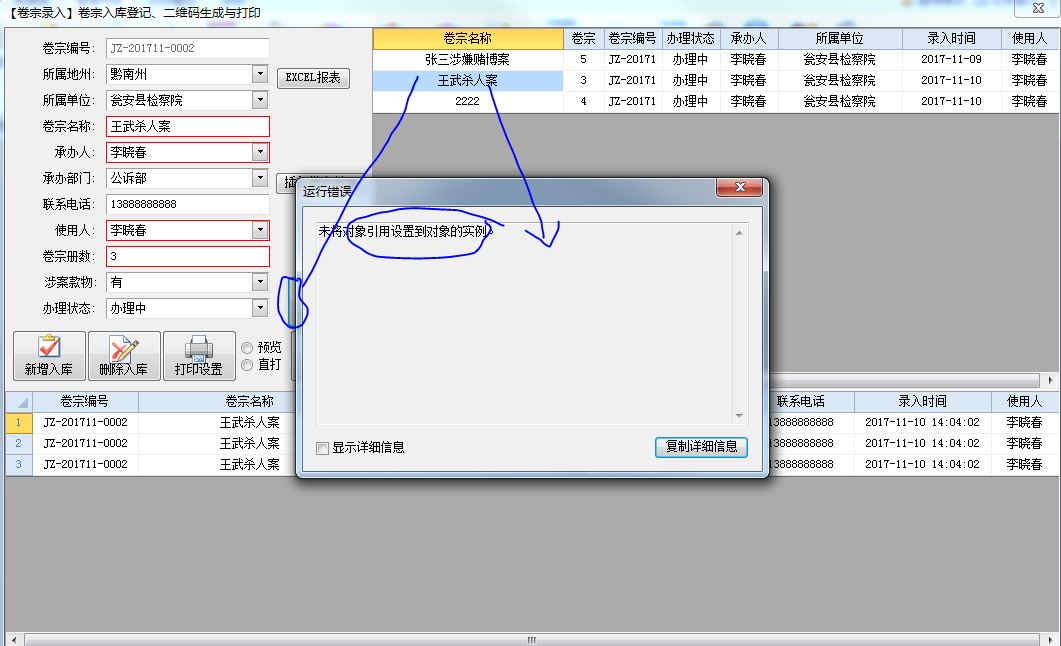Click the EXCEL报表 button

click(313, 78)
